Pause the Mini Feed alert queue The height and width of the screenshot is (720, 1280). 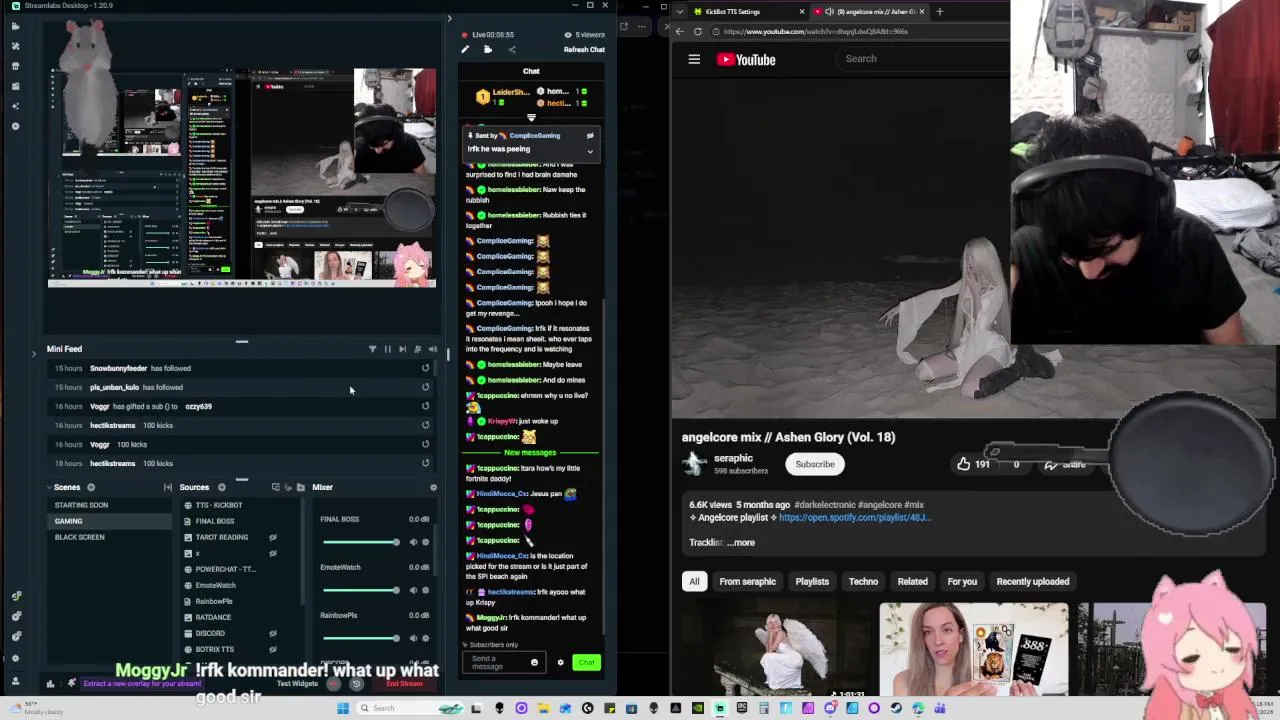[x=387, y=349]
